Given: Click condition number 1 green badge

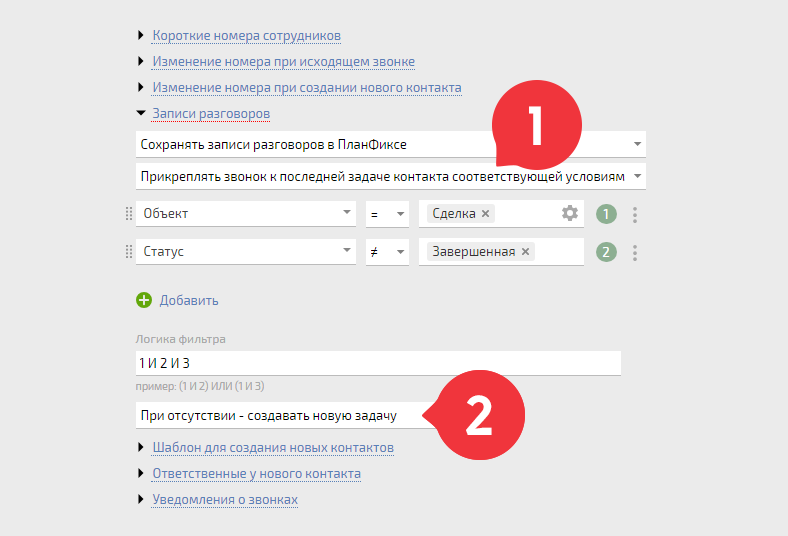Looking at the screenshot, I should point(606,214).
